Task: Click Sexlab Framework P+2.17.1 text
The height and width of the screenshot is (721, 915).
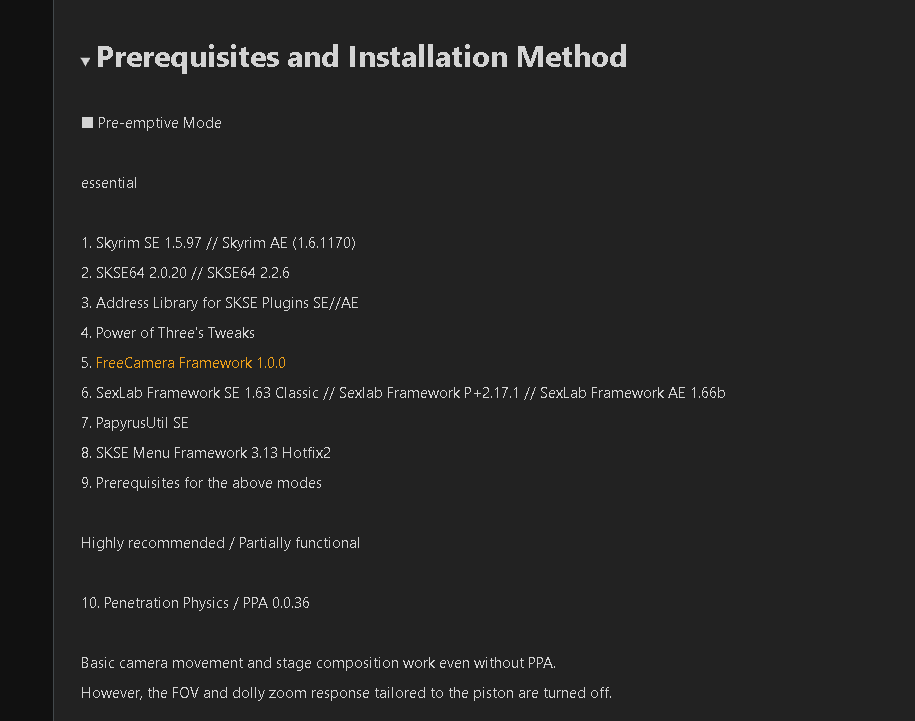Action: point(429,393)
